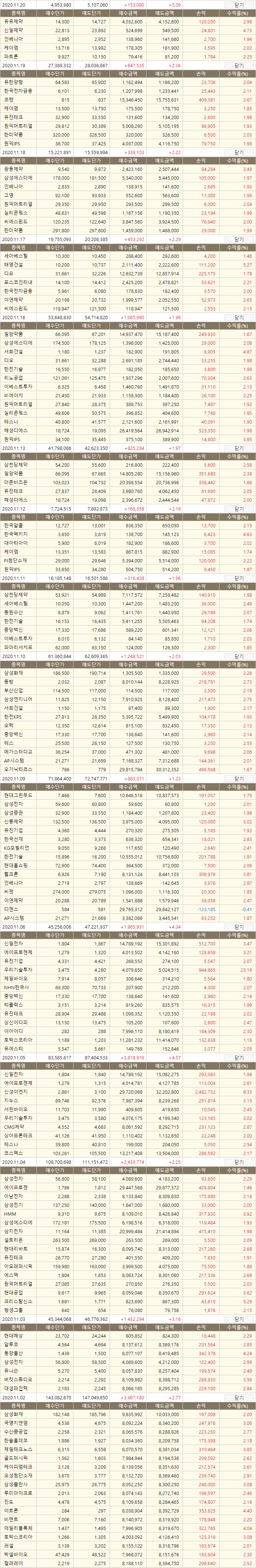Viewport: 256px width, 1568px height.
Task: Click 닫기 on the 2020.11.06 row
Action: (239, 927)
